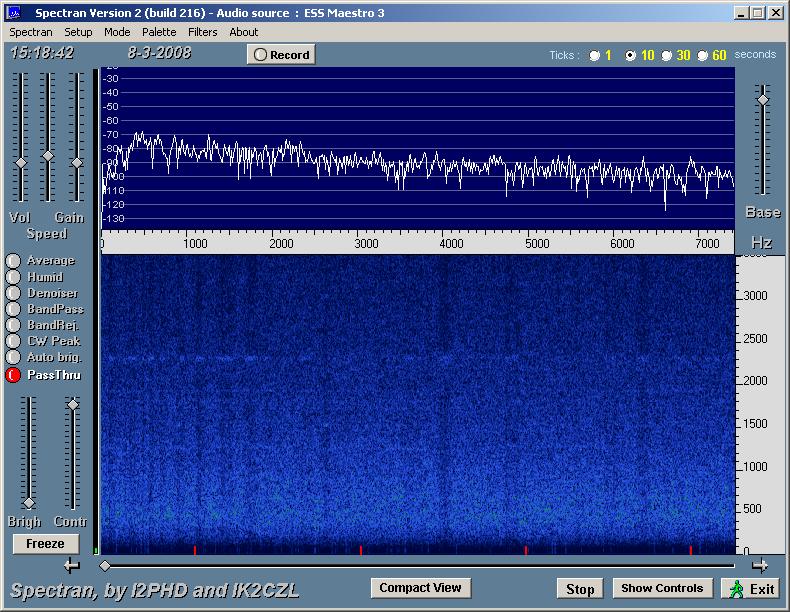Select the 1 second ticks option
The image size is (790, 612).
coord(595,56)
